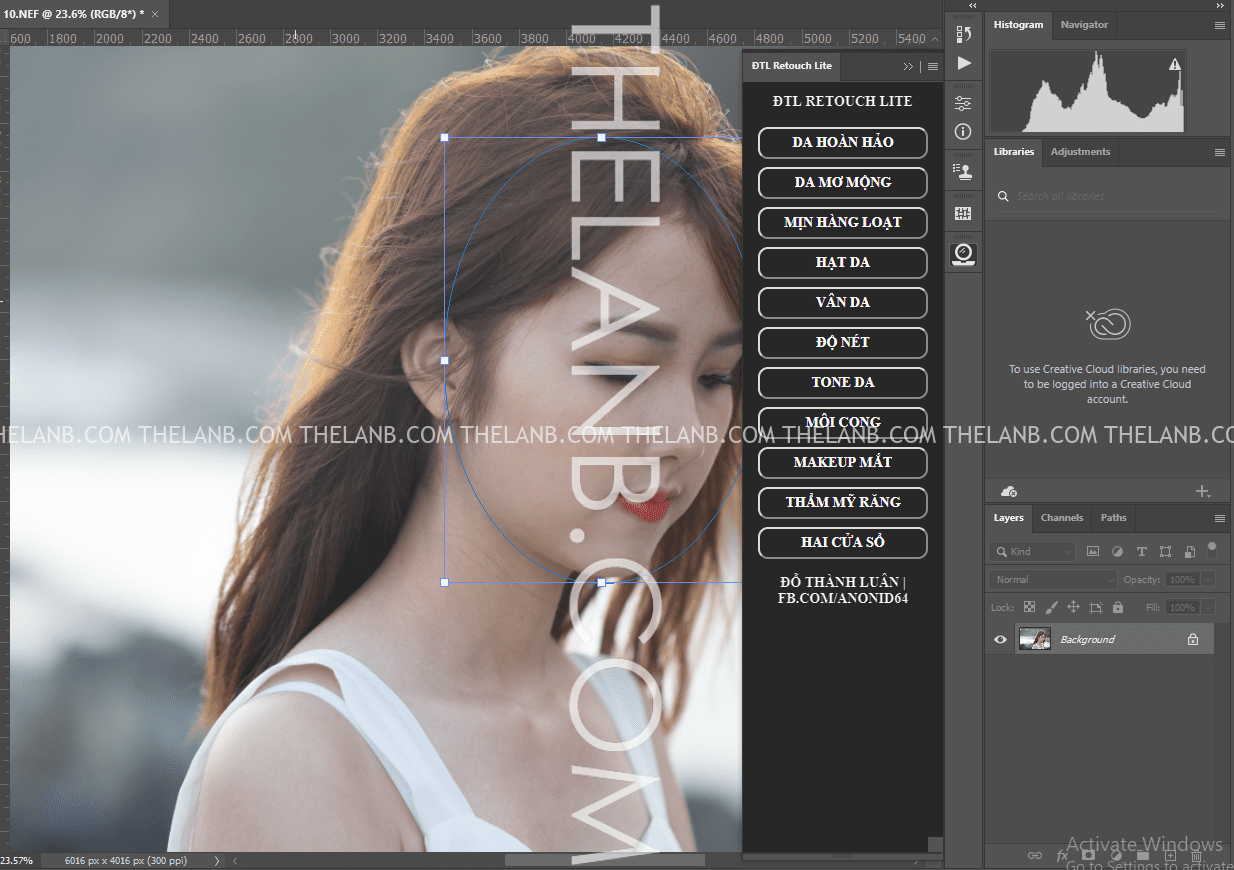Open the Clone Source stamp icon
Image resolution: width=1234 pixels, height=870 pixels.
(x=963, y=172)
